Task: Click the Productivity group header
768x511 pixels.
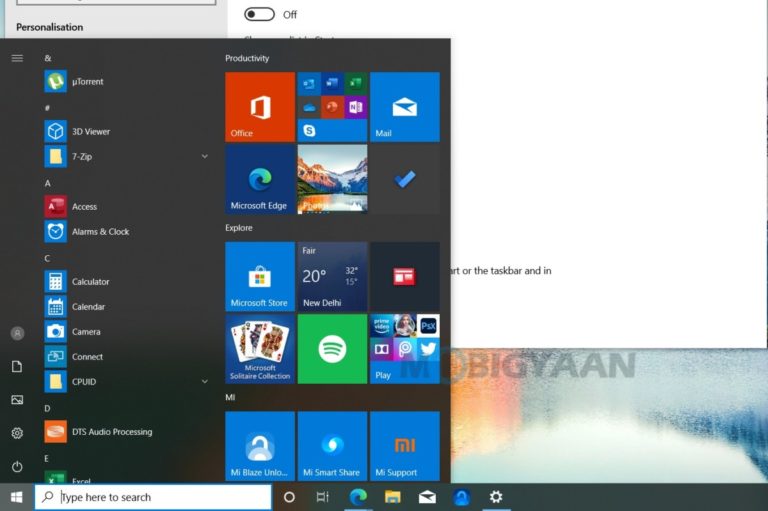Action: tap(247, 58)
